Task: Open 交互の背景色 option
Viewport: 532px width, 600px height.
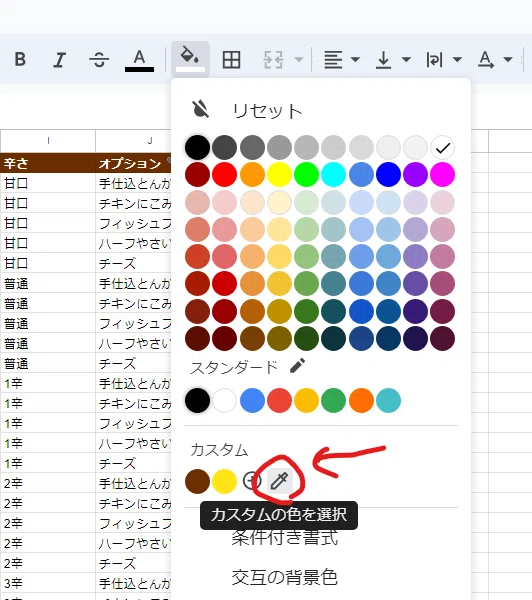Action: 285,577
